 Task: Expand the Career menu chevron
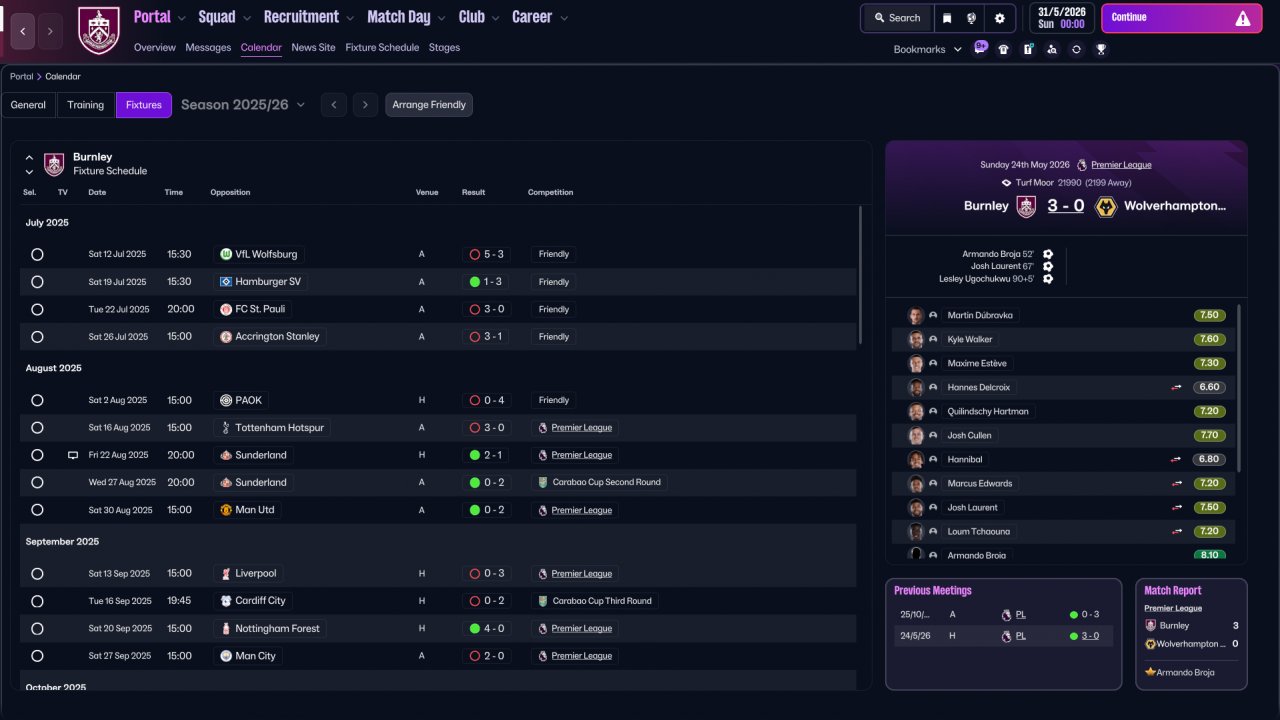coord(564,18)
